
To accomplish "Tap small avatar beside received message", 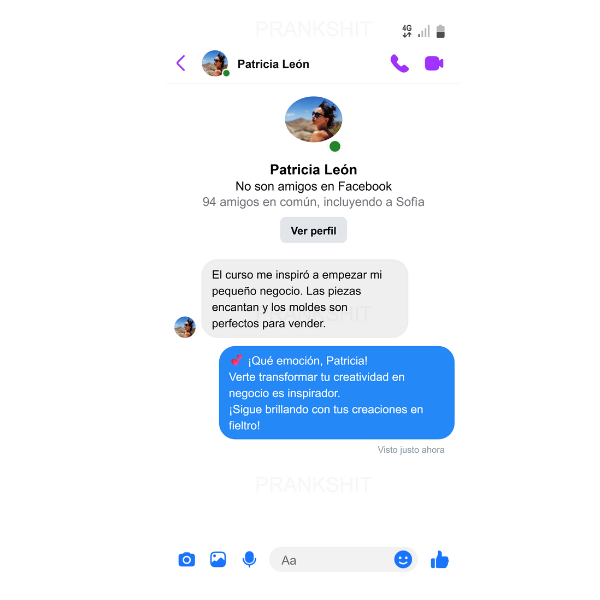I will (x=185, y=327).
